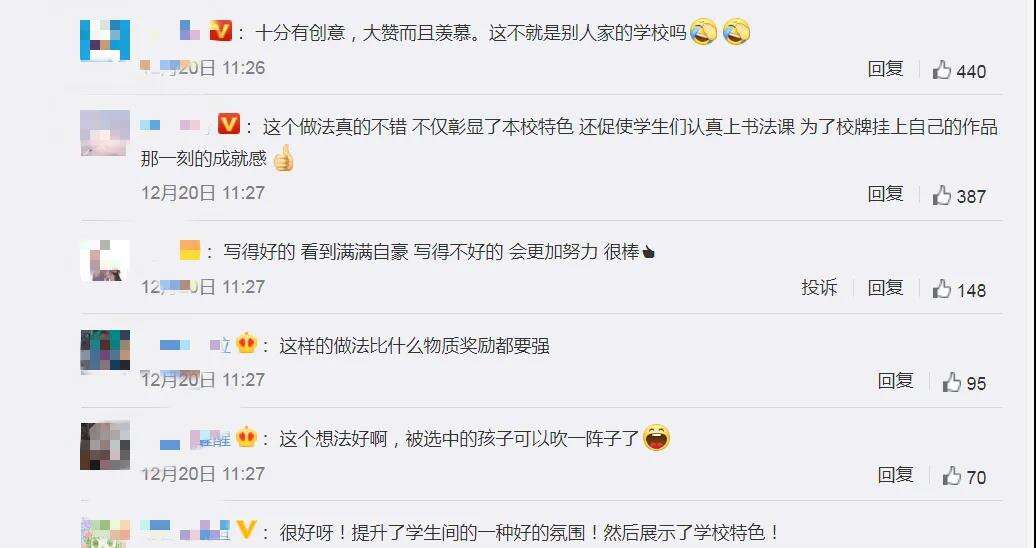This screenshot has width=1036, height=548.
Task: Open the avatar beside the 物质奖励 comment
Action: (105, 352)
